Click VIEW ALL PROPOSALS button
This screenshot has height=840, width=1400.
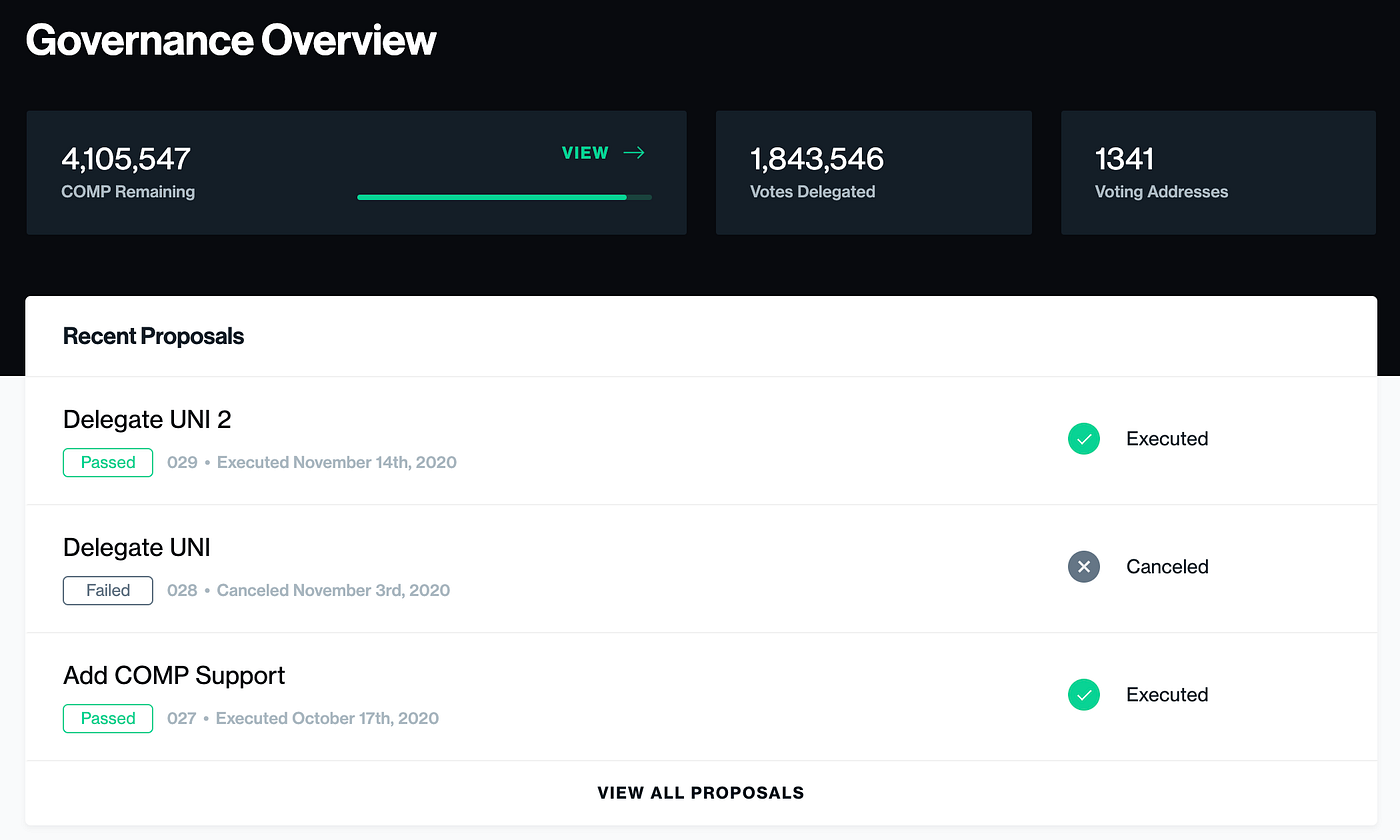click(701, 793)
